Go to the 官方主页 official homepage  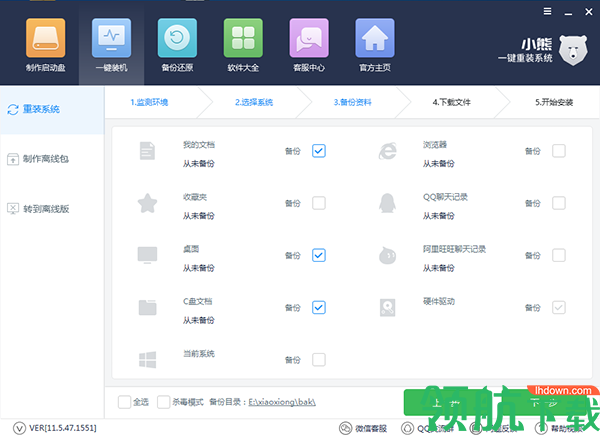(375, 45)
